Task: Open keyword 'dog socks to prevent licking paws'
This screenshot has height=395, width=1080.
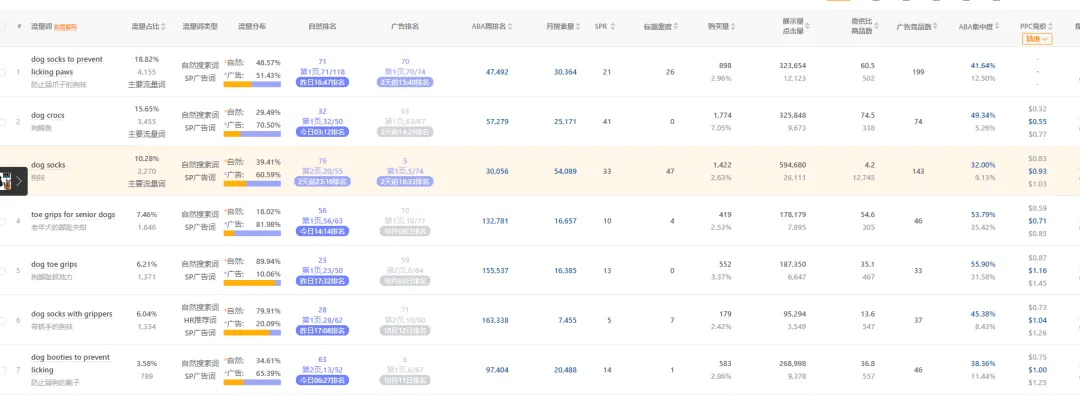Action: pyautogui.click(x=67, y=65)
